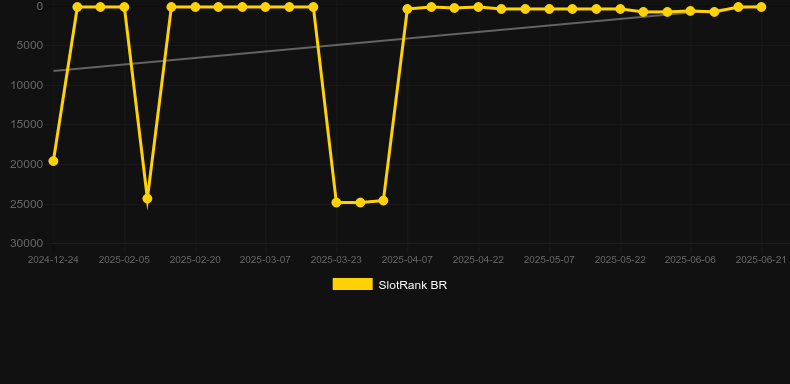Click the data point above the 2025-05-07 label
This screenshot has width=790, height=384.
pos(549,9)
